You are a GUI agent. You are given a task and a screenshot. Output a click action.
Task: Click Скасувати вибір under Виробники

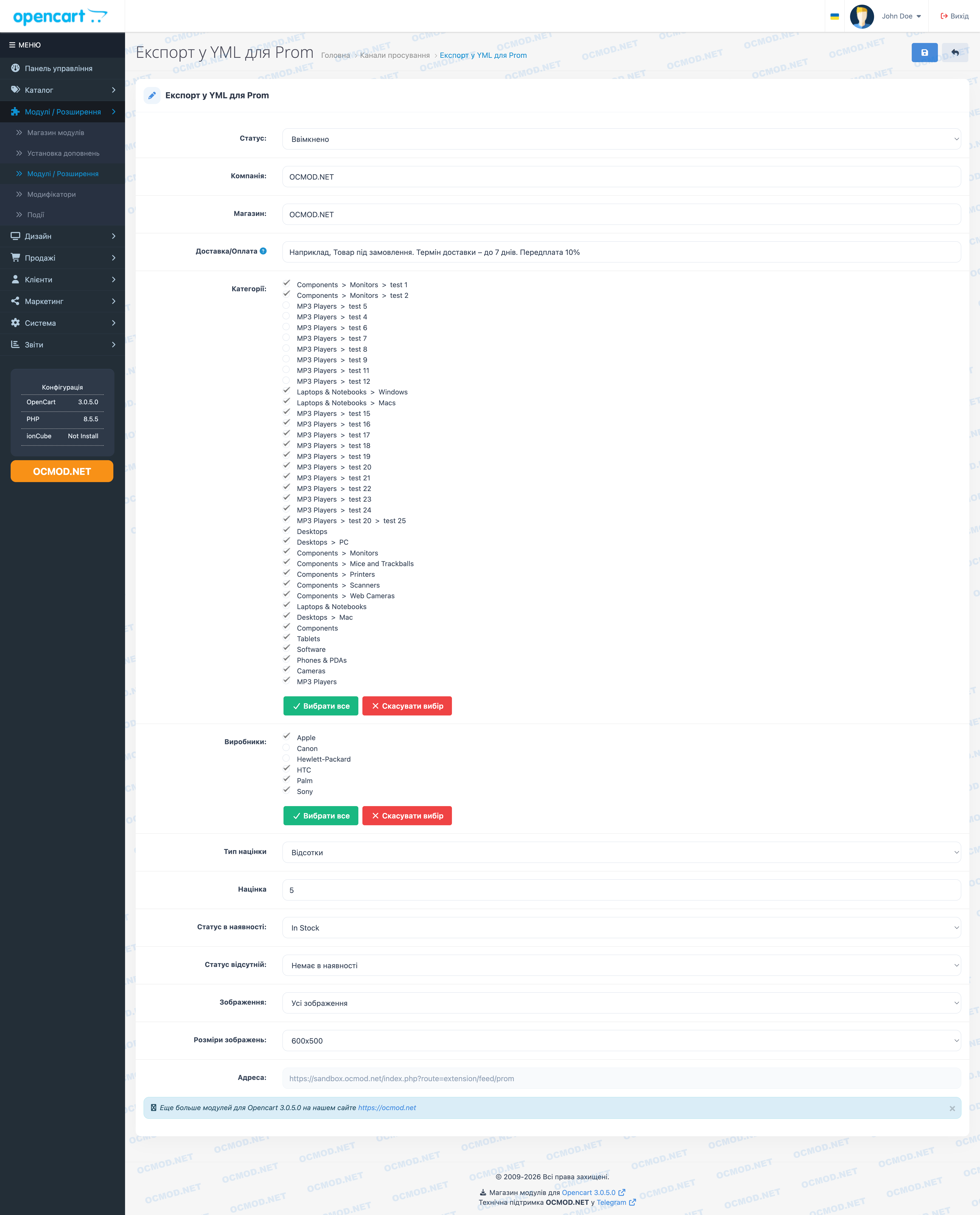[407, 816]
